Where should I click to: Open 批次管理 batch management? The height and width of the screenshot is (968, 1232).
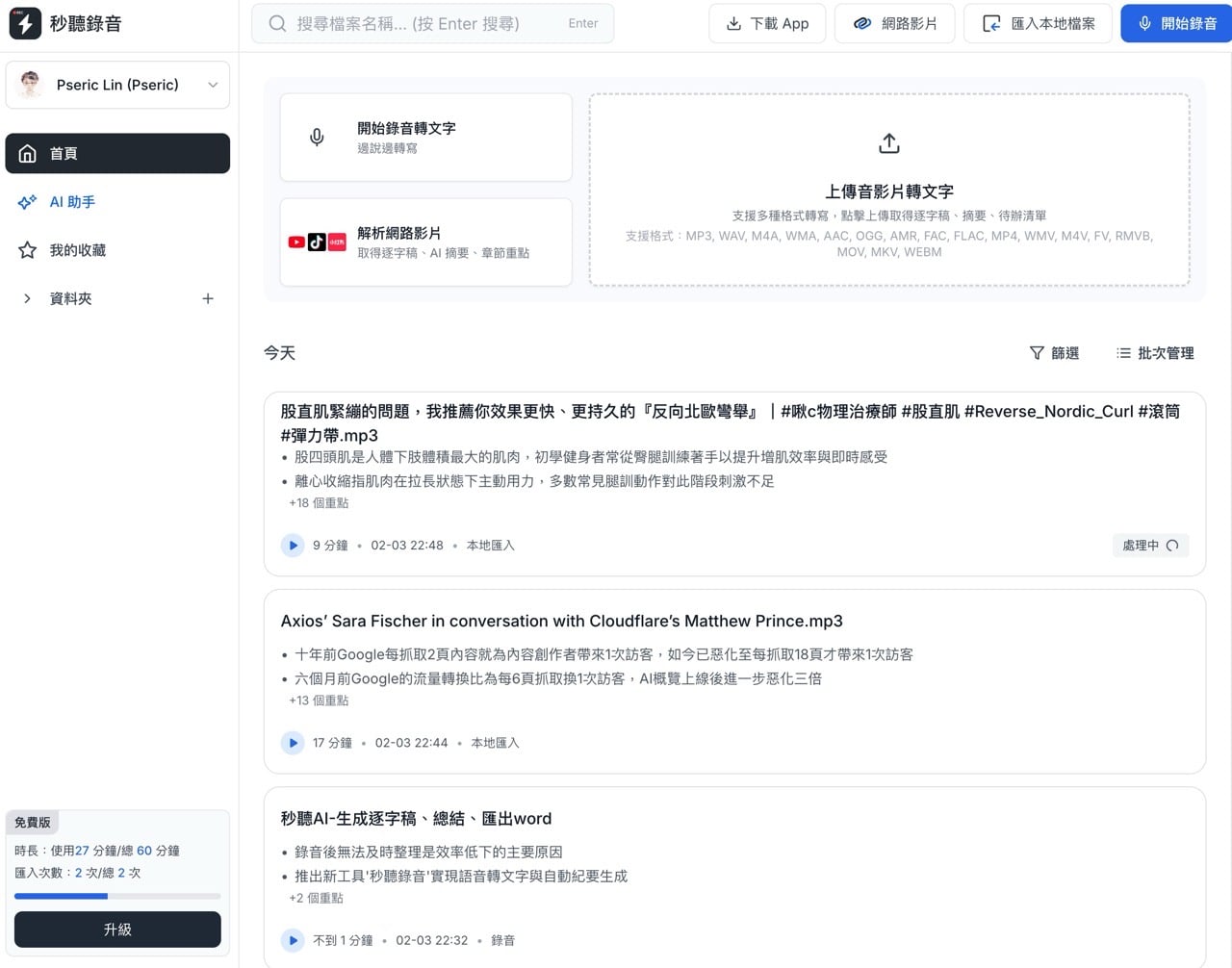coord(1156,353)
